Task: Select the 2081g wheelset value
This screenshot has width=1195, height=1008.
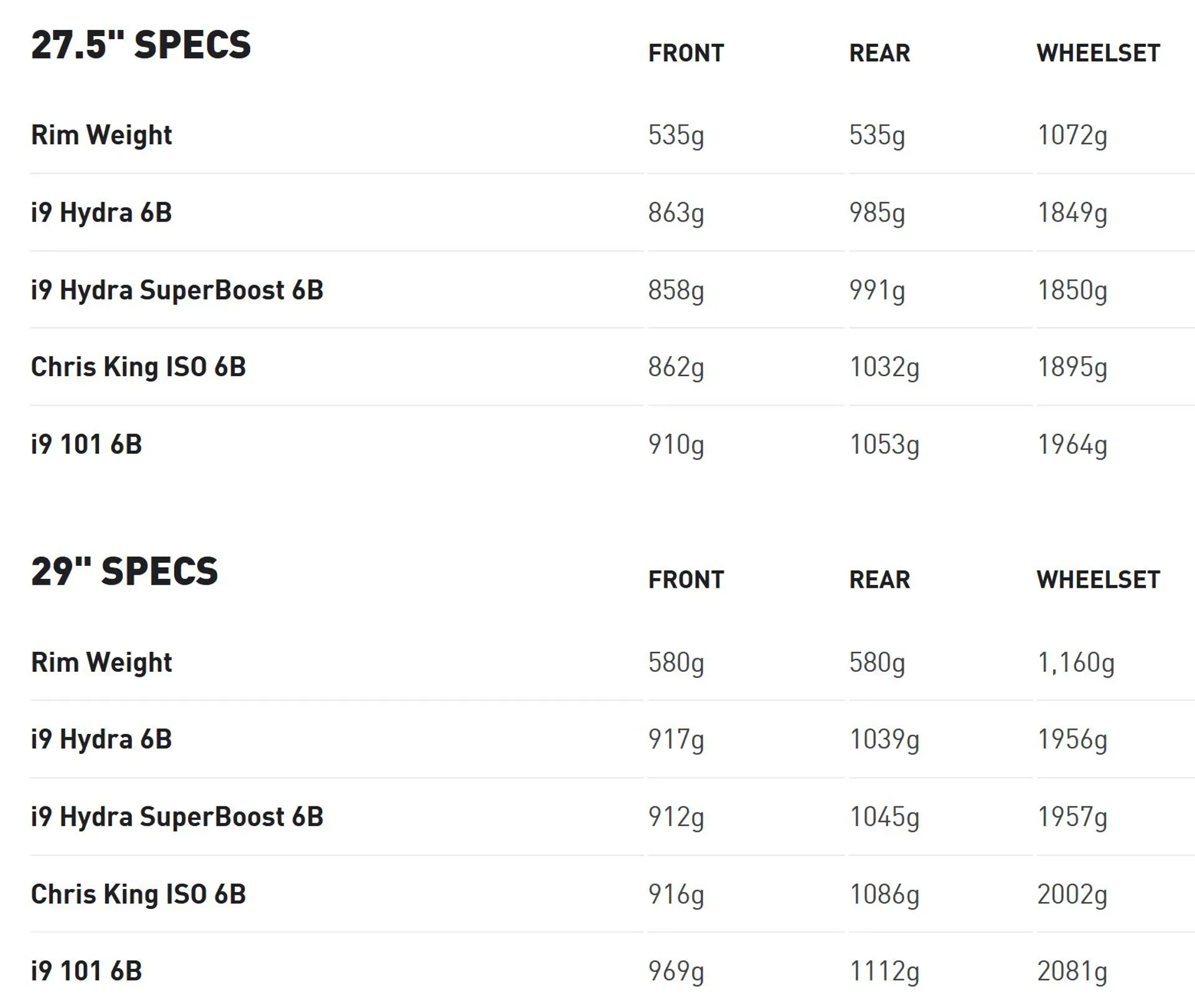Action: tap(1072, 971)
